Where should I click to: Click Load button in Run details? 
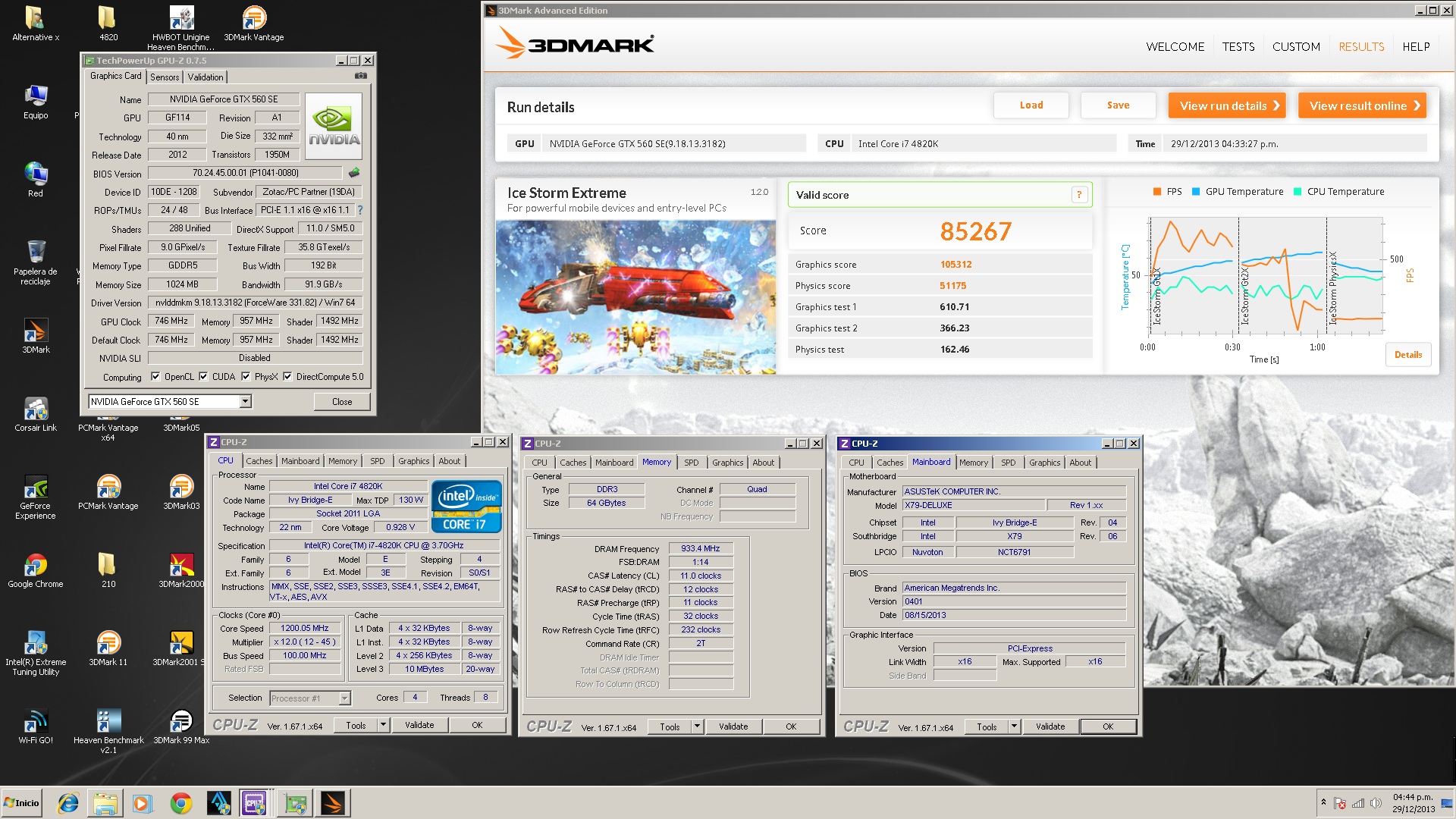1031,105
